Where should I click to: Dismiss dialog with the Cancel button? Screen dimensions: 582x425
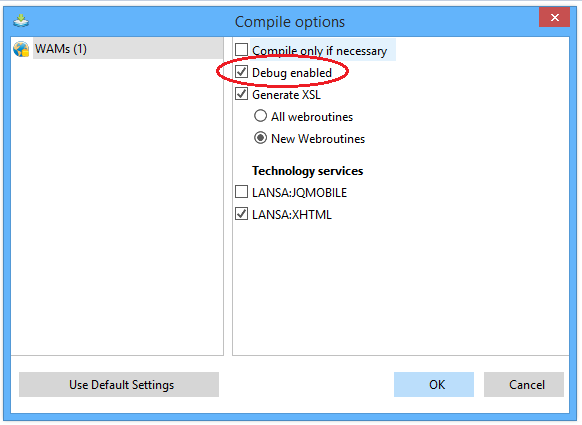click(524, 385)
